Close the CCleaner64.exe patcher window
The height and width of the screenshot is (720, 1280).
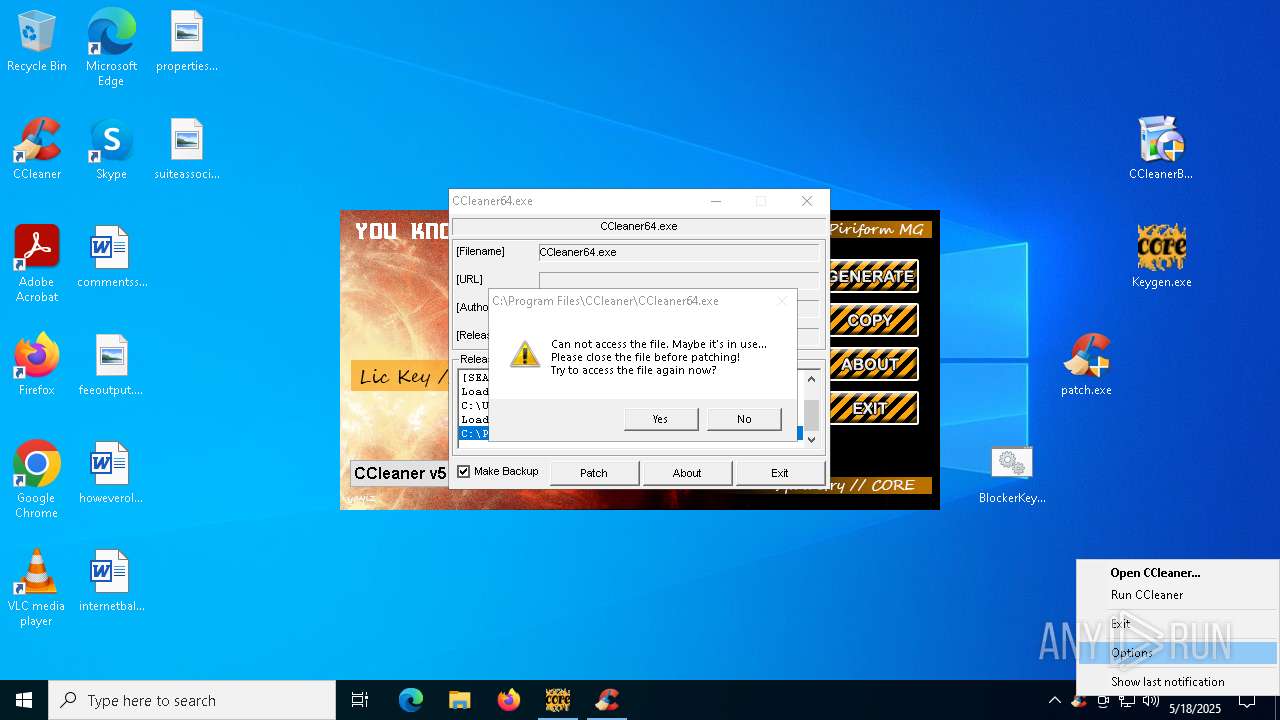point(807,201)
